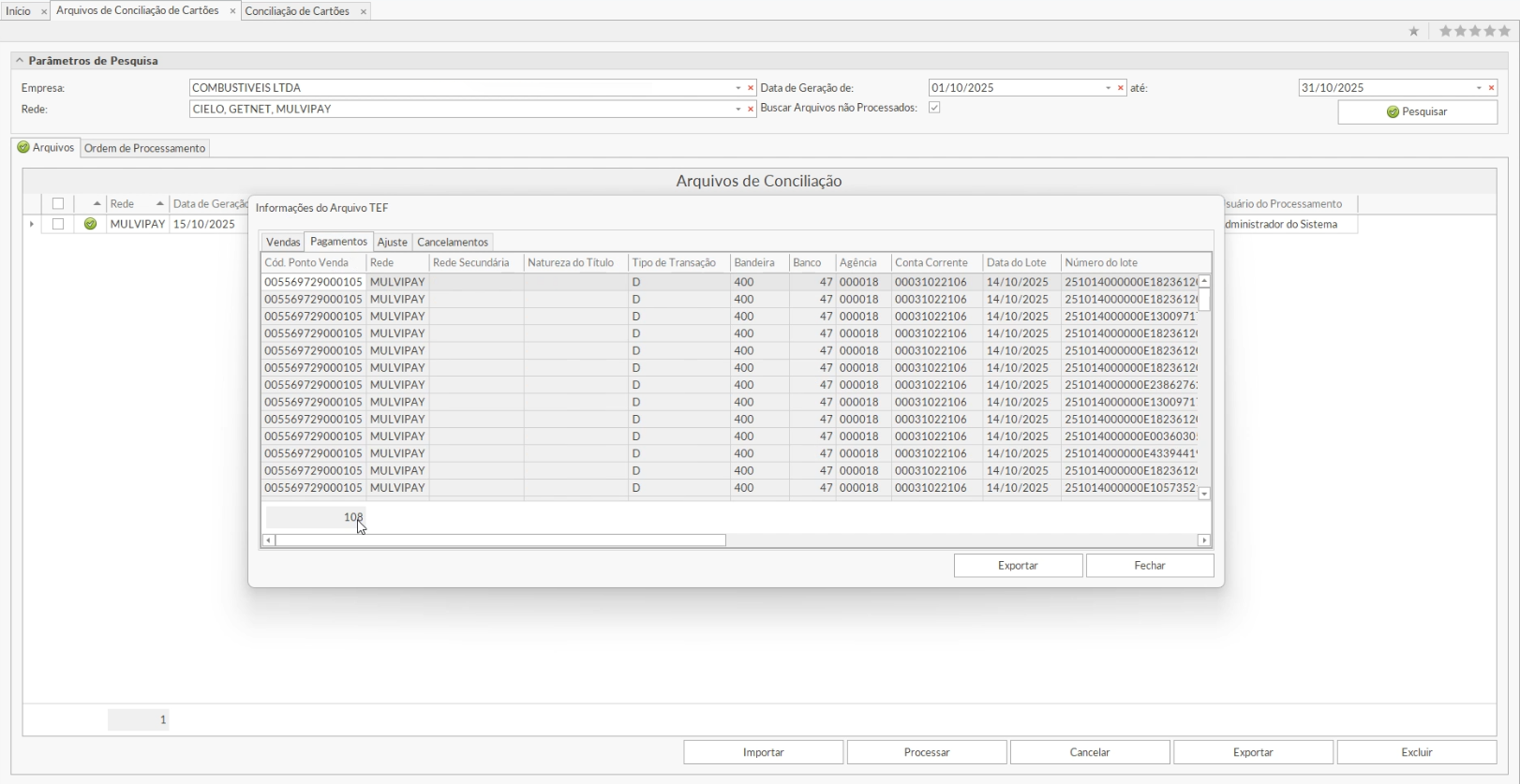The image size is (1520, 784).
Task: Click the five-star rating icons
Action: (1475, 32)
